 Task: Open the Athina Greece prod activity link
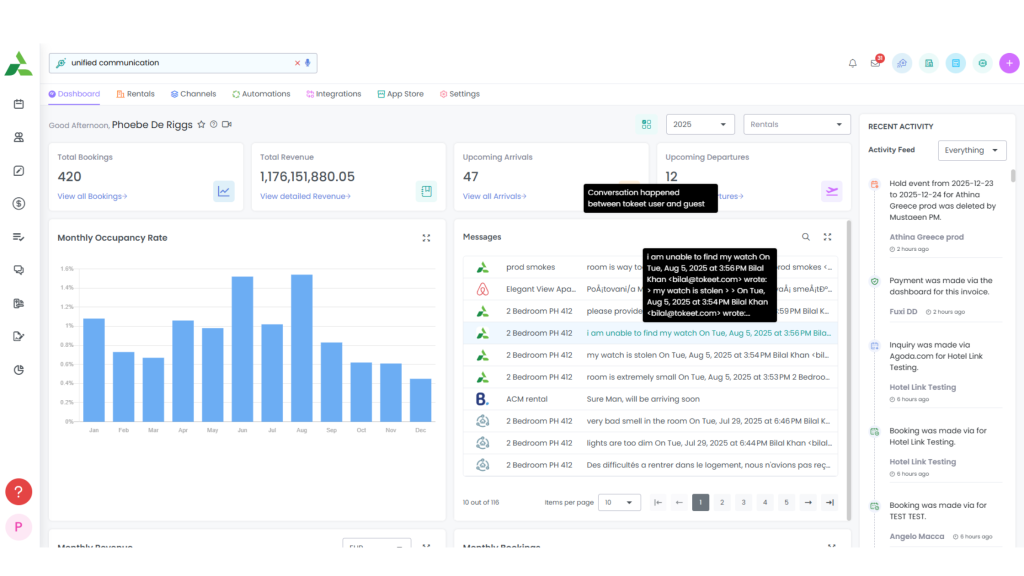coord(926,237)
